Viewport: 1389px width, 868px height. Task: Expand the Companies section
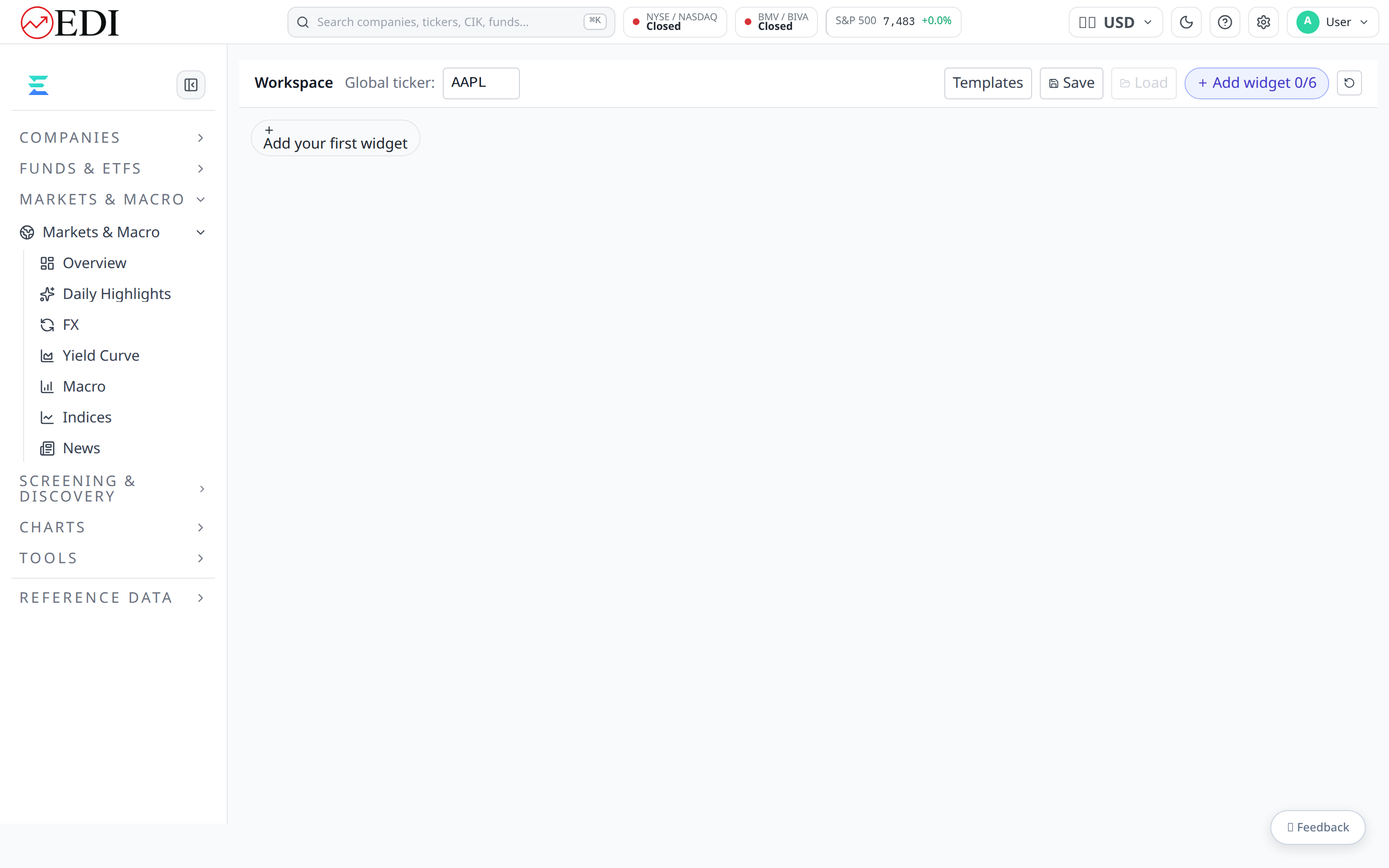pos(113,138)
